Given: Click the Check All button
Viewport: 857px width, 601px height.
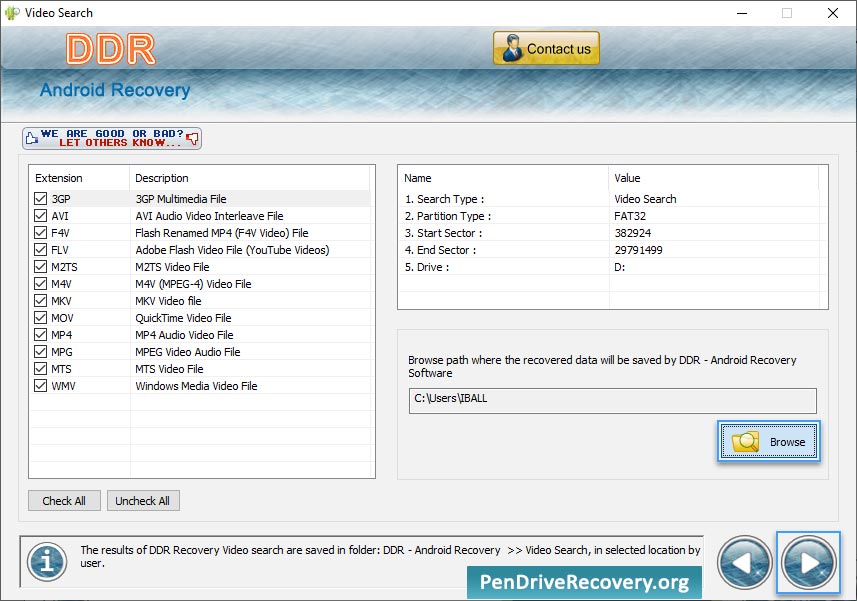Looking at the screenshot, I should (64, 501).
